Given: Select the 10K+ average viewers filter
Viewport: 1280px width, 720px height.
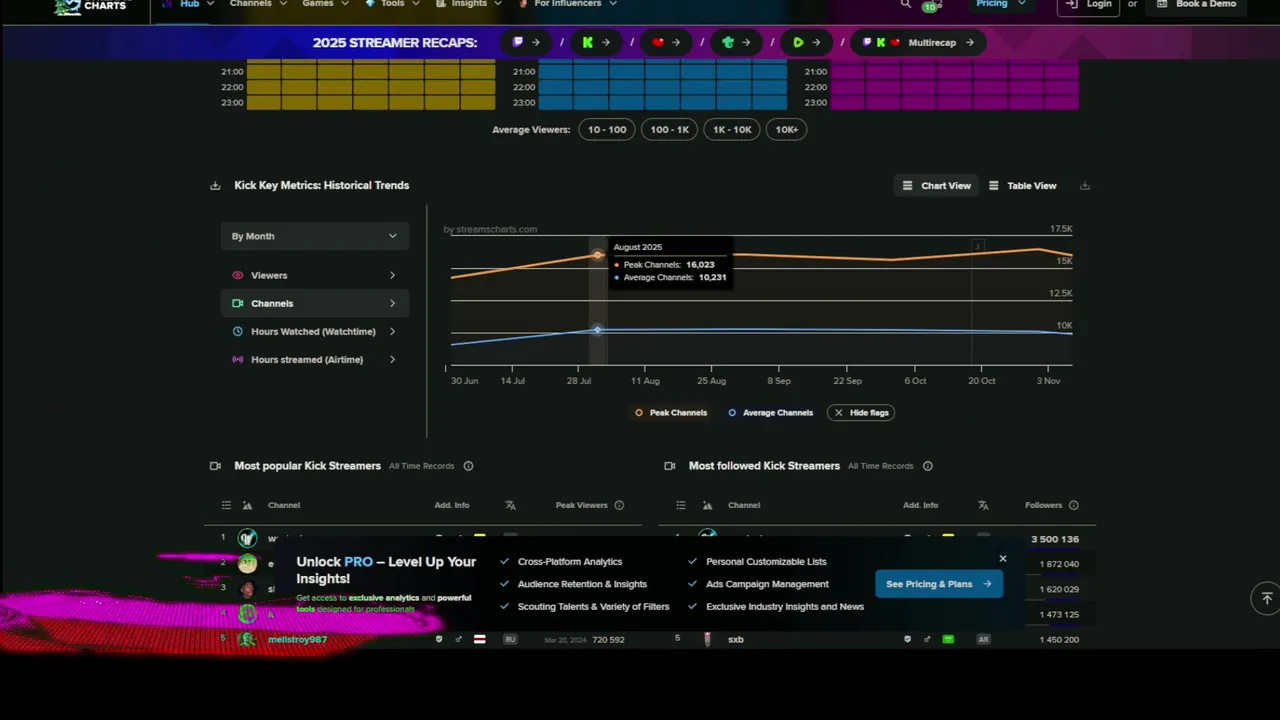Looking at the screenshot, I should [x=787, y=129].
